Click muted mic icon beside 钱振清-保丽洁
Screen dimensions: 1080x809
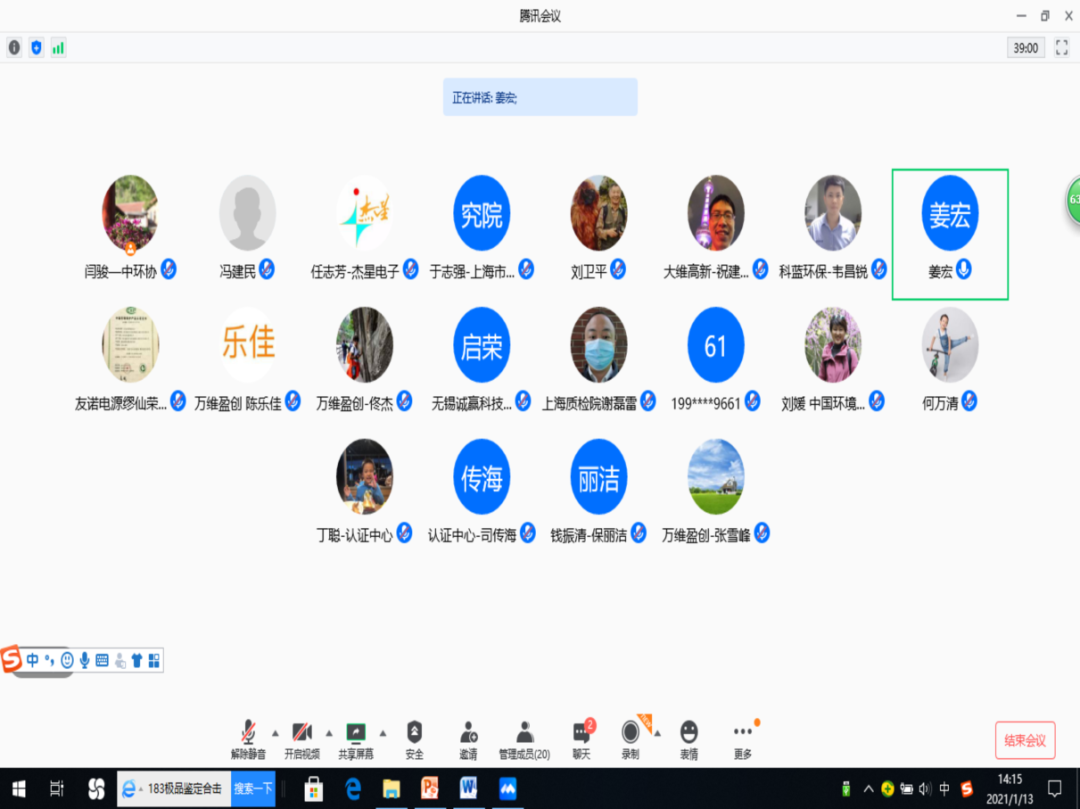point(638,532)
